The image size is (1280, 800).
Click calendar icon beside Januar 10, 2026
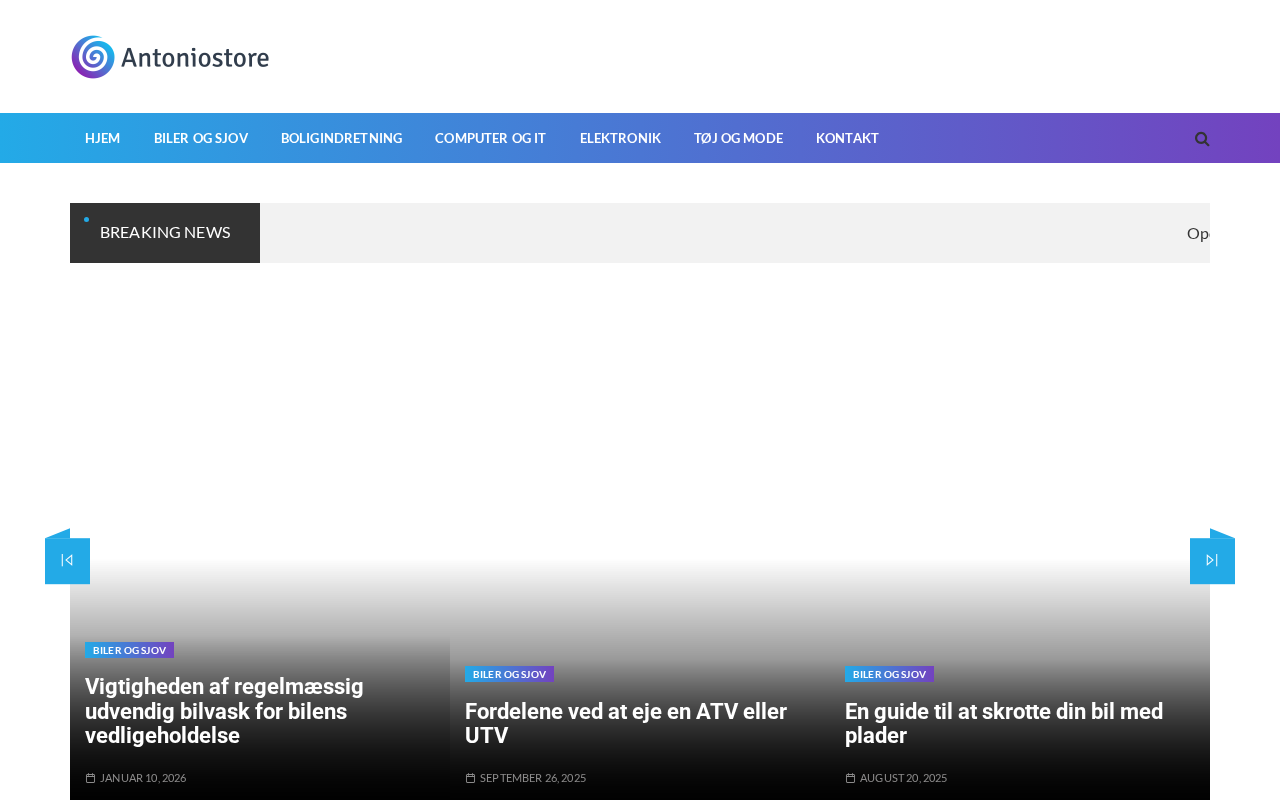tap(90, 778)
